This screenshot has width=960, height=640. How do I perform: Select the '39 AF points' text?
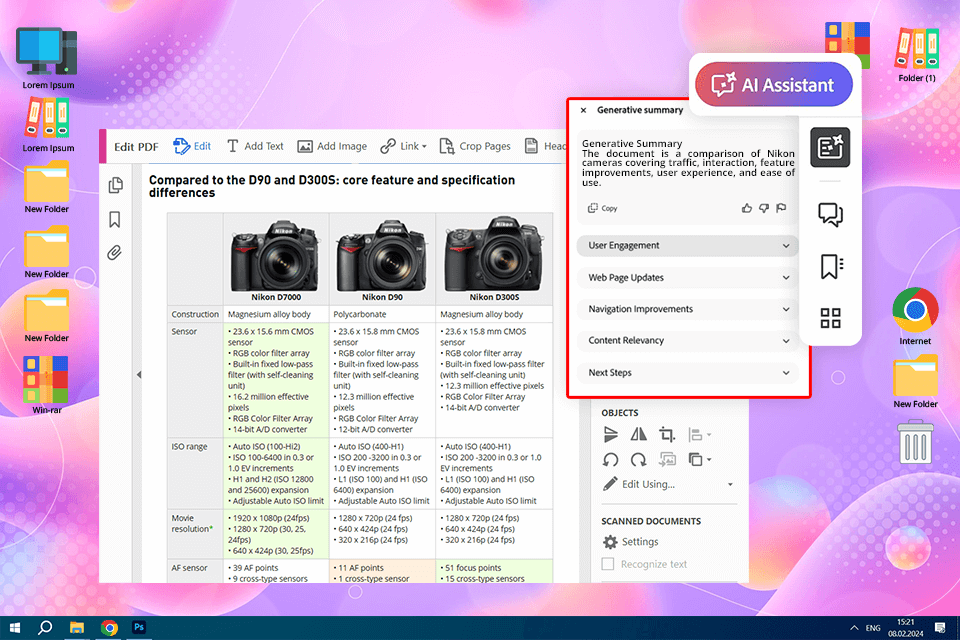[x=255, y=568]
